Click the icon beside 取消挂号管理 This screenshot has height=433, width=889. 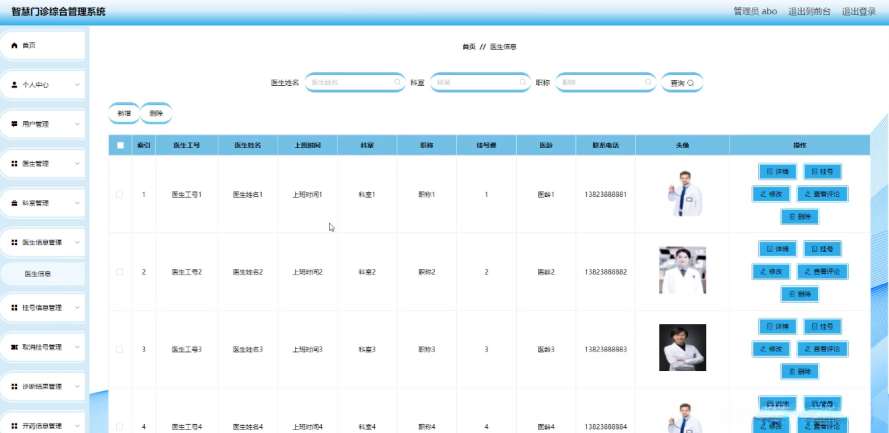click(15, 347)
